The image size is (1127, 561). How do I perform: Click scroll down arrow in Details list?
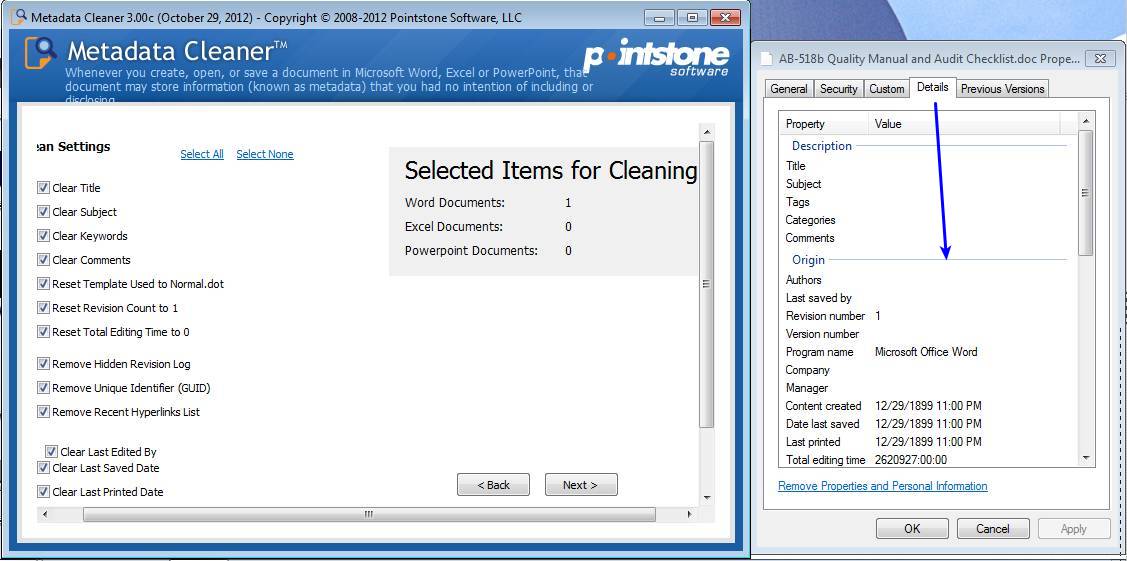1085,458
